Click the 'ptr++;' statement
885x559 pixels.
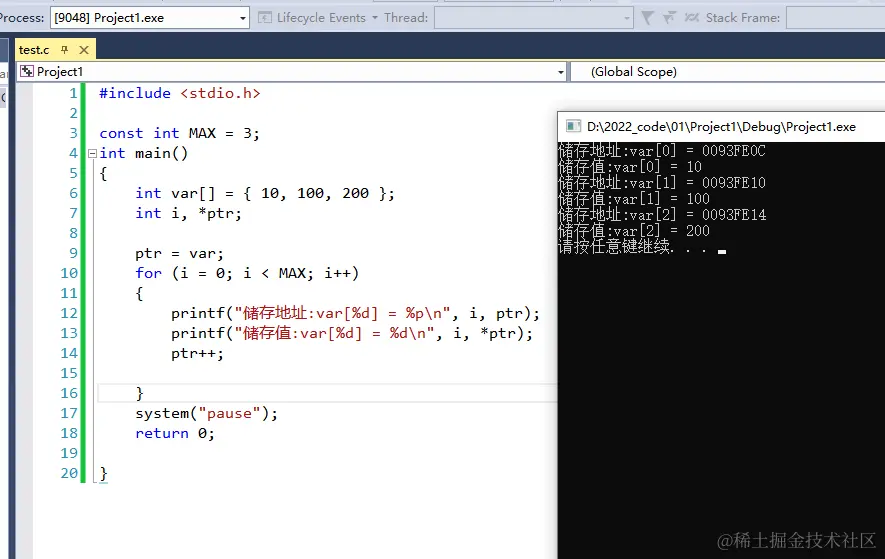tap(197, 353)
